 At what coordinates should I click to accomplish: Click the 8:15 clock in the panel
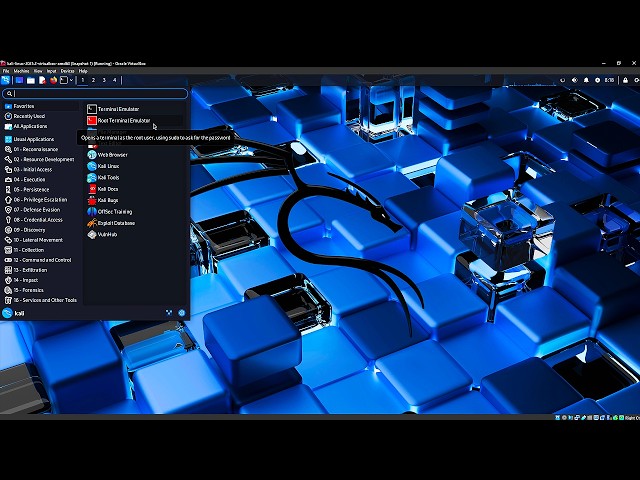[x=609, y=80]
